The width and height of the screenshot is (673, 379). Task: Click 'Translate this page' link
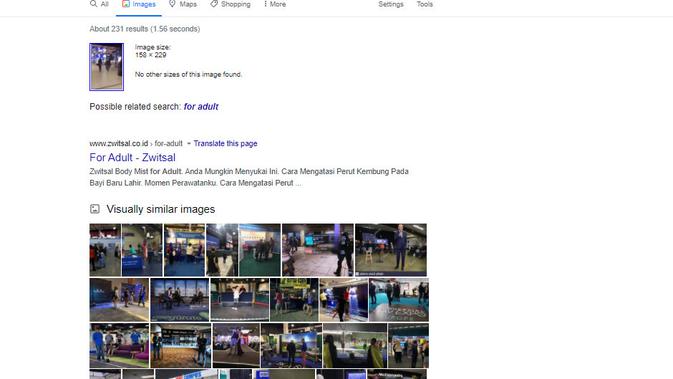(x=225, y=143)
